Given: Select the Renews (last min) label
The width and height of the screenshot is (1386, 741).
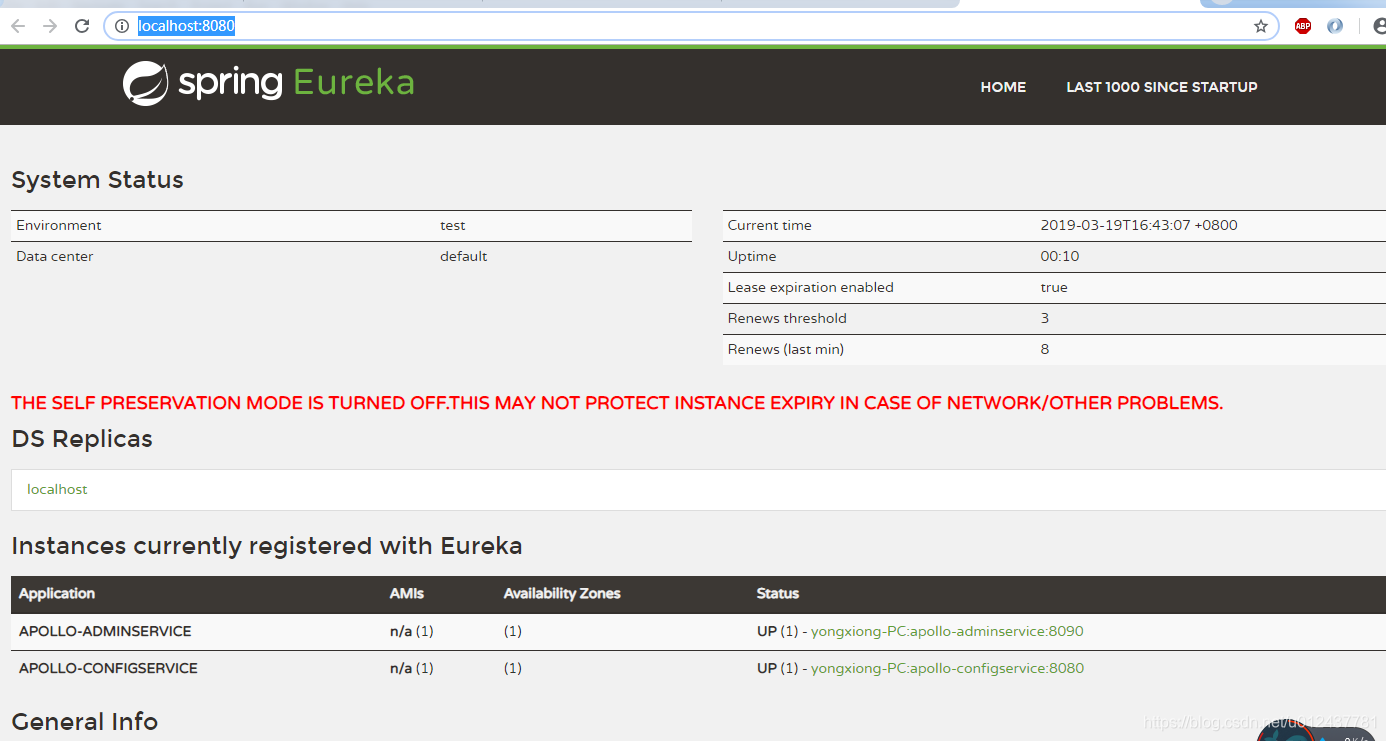Looking at the screenshot, I should tap(786, 349).
